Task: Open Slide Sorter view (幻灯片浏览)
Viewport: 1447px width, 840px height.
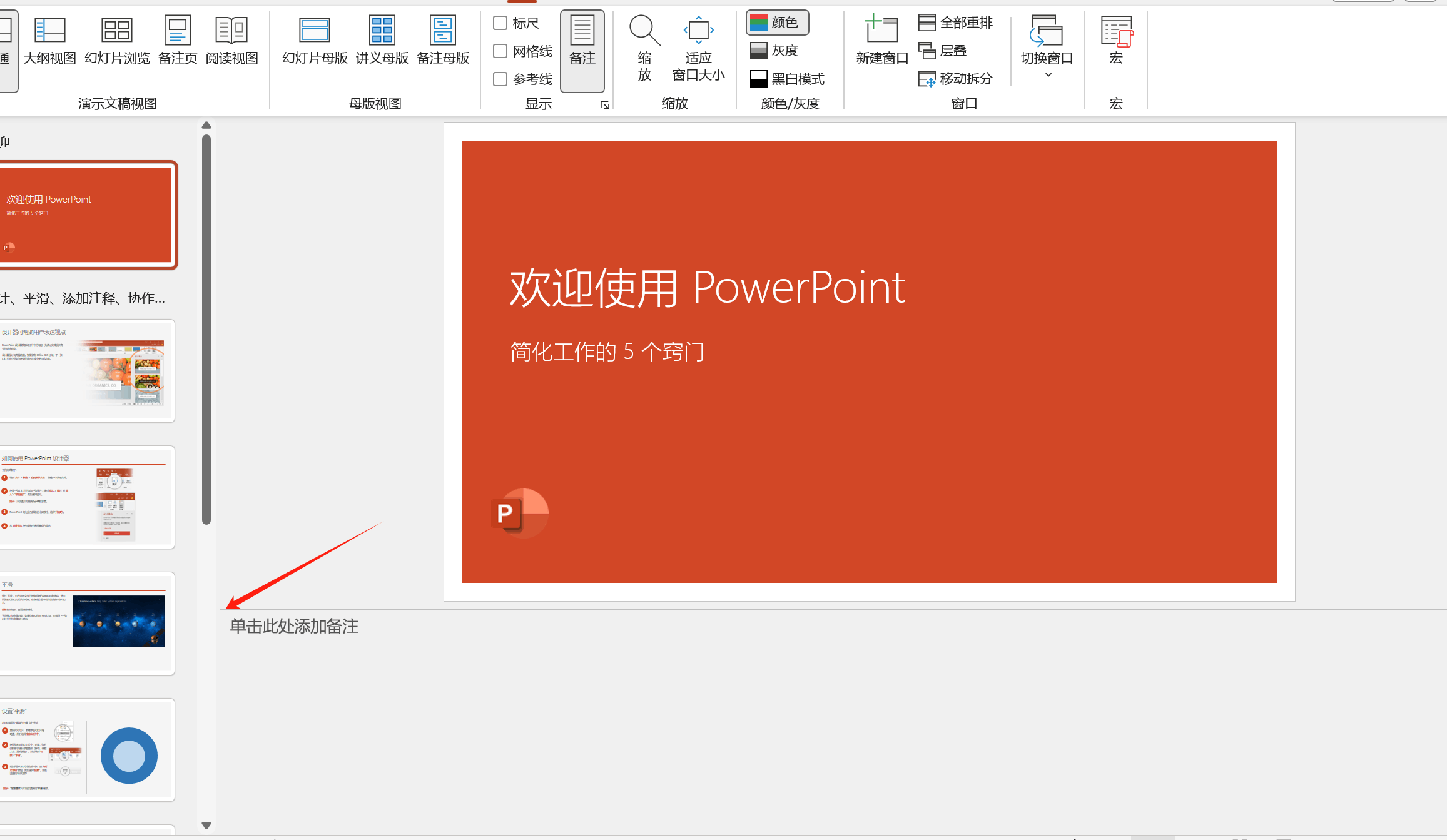Action: [x=117, y=41]
